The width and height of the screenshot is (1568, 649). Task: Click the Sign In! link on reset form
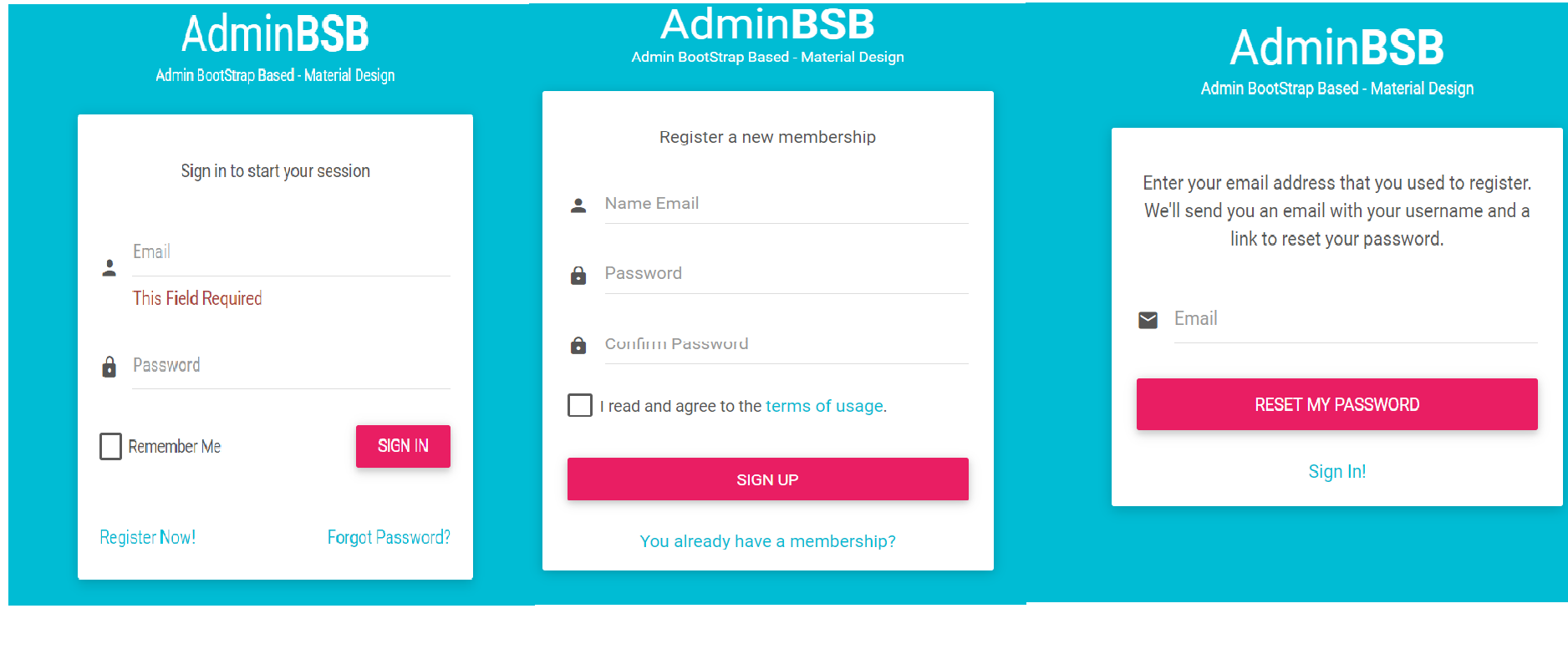1336,471
